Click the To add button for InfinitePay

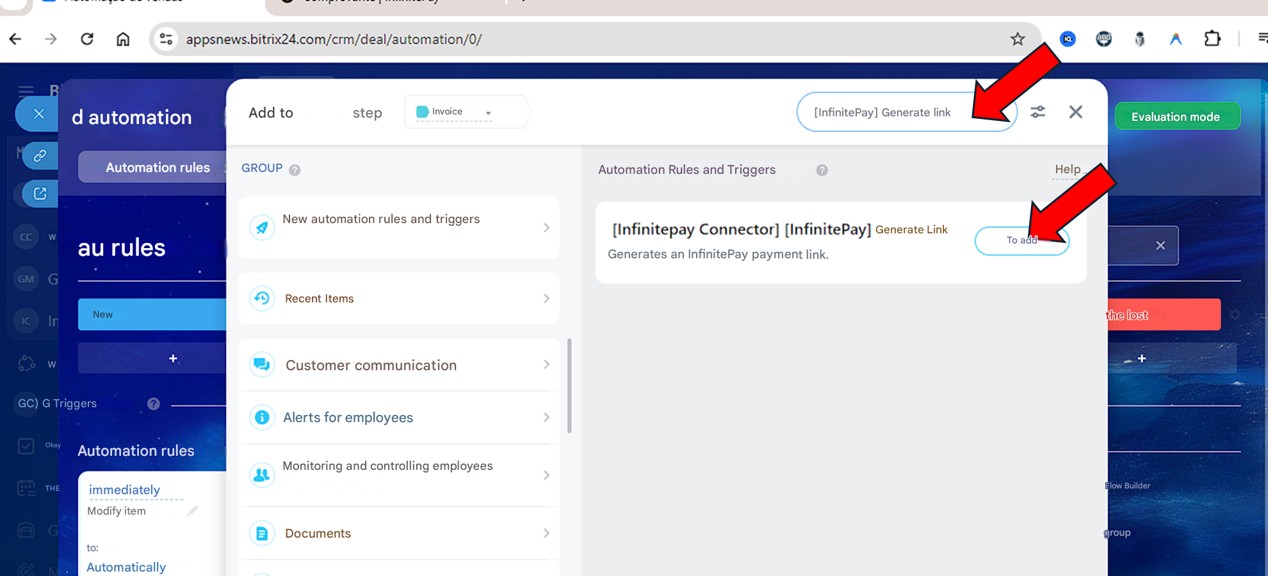point(1021,240)
